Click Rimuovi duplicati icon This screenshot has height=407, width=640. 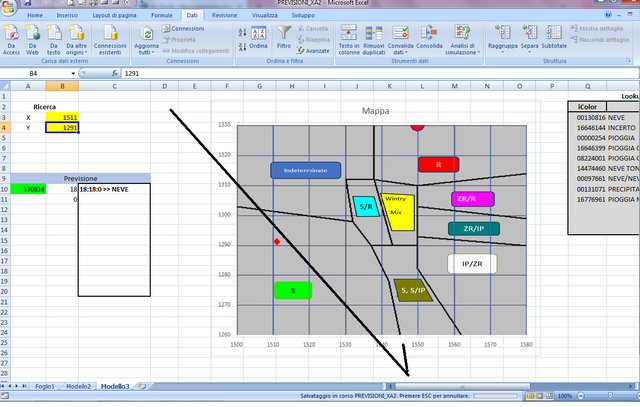click(374, 40)
